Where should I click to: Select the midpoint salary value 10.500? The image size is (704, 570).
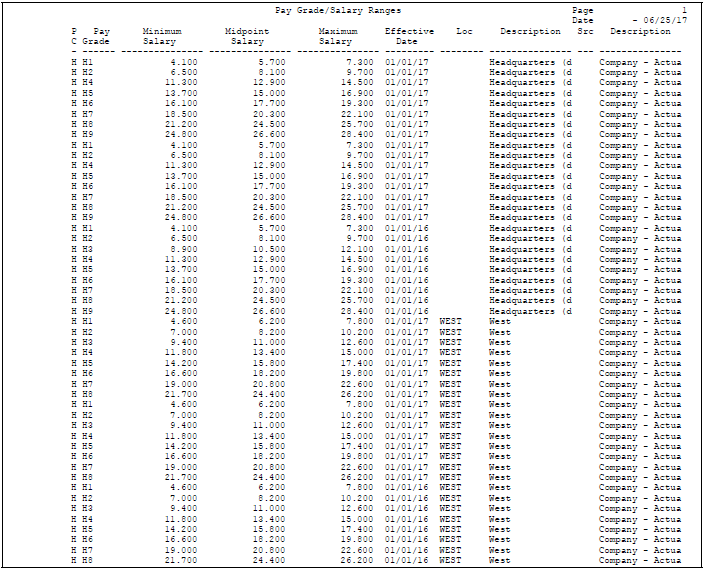pos(269,249)
